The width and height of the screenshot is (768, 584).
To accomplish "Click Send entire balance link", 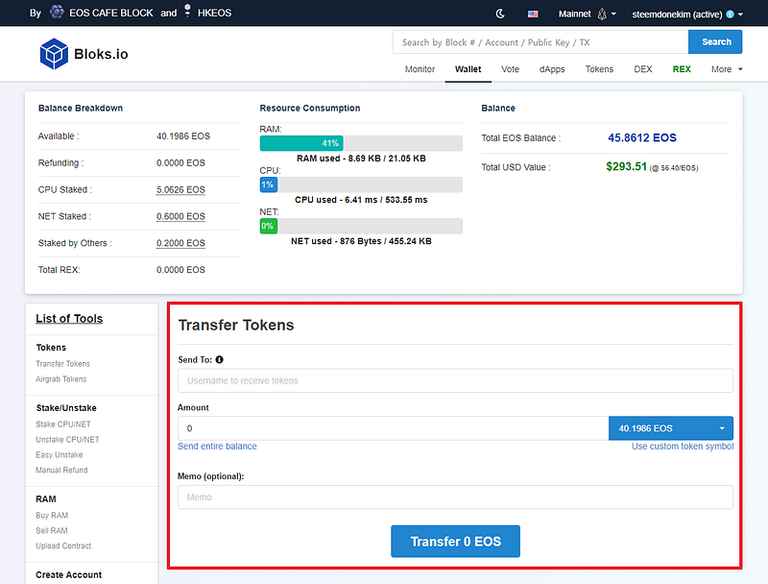I will (x=217, y=446).
